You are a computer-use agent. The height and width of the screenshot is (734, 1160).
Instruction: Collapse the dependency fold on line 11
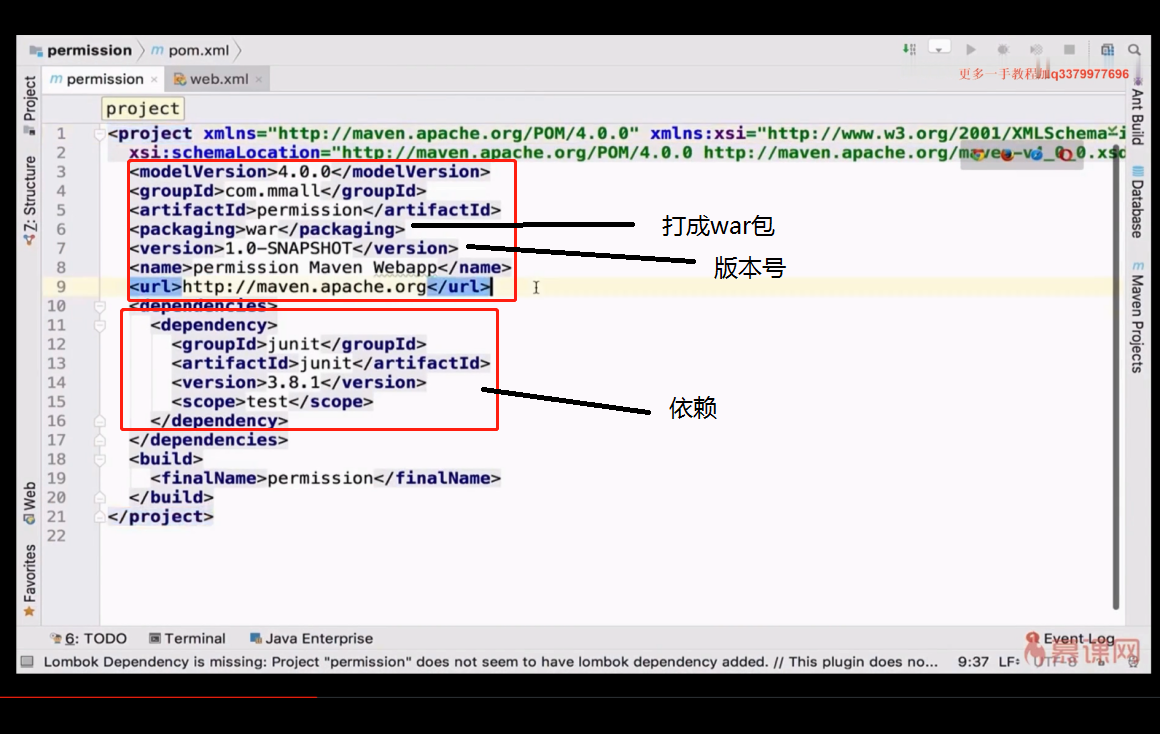(99, 326)
